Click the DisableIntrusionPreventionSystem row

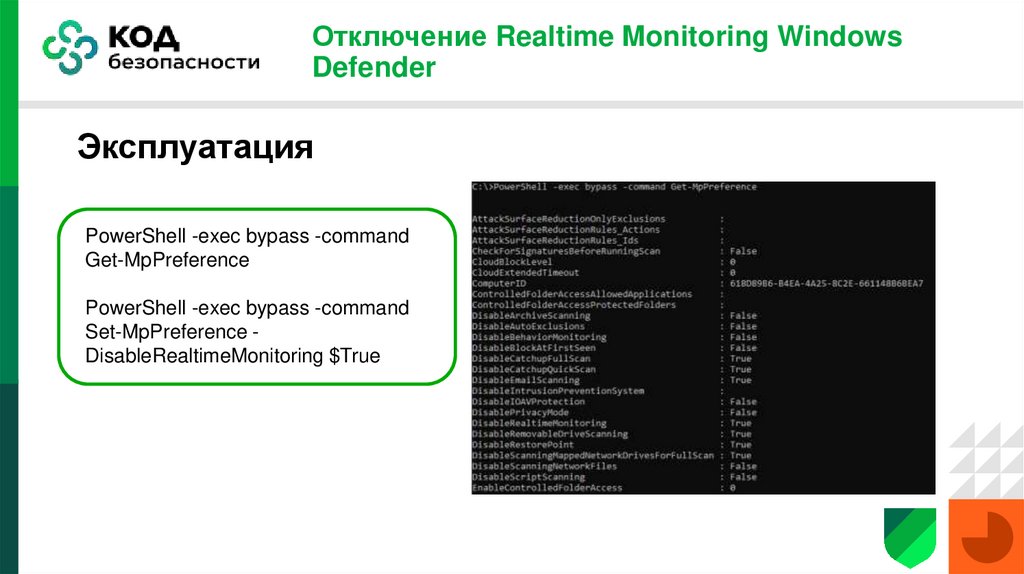click(598, 391)
